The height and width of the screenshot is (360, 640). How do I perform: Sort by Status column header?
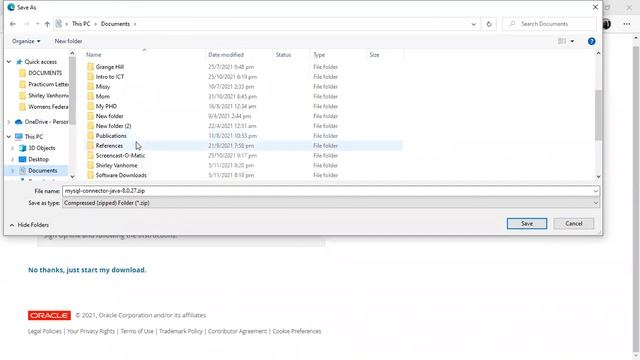coord(283,55)
